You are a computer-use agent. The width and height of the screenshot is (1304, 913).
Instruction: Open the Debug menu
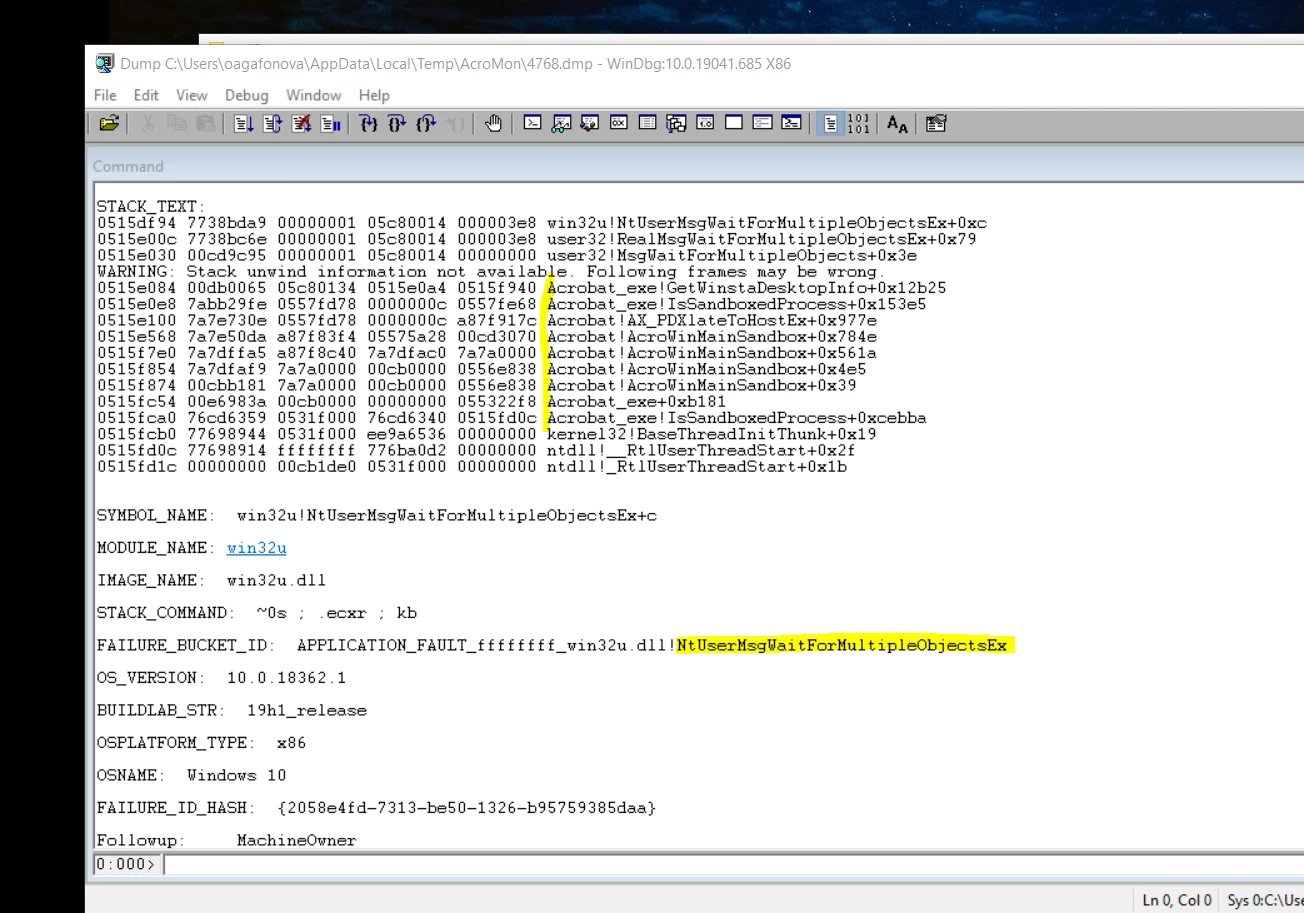pos(246,95)
